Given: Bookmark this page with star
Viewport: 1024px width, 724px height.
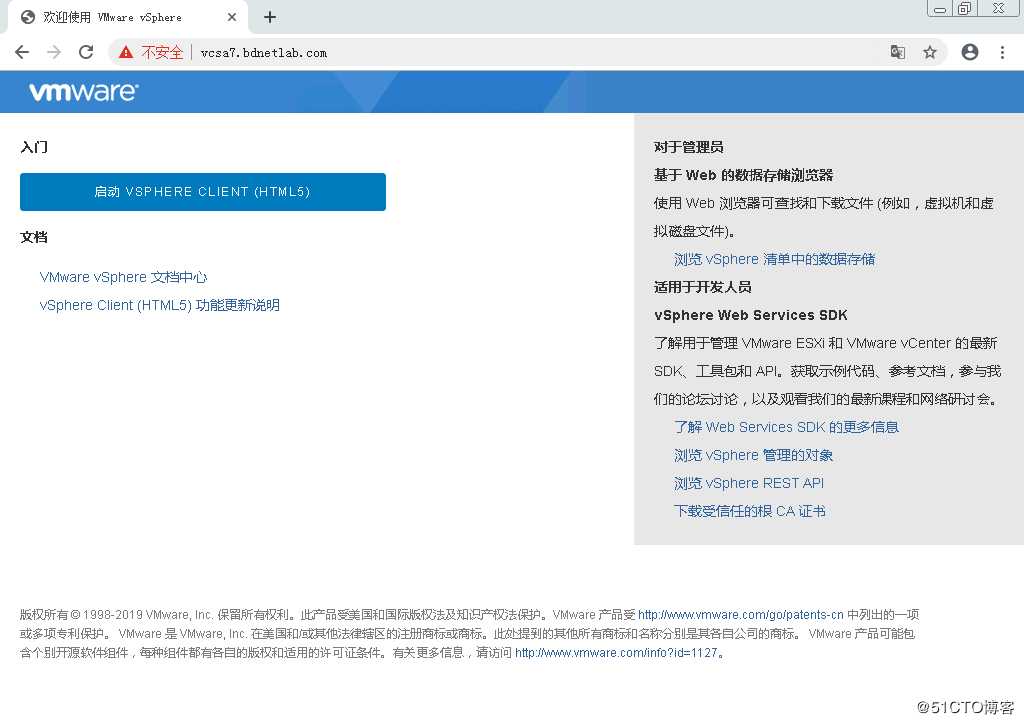Looking at the screenshot, I should tap(930, 52).
